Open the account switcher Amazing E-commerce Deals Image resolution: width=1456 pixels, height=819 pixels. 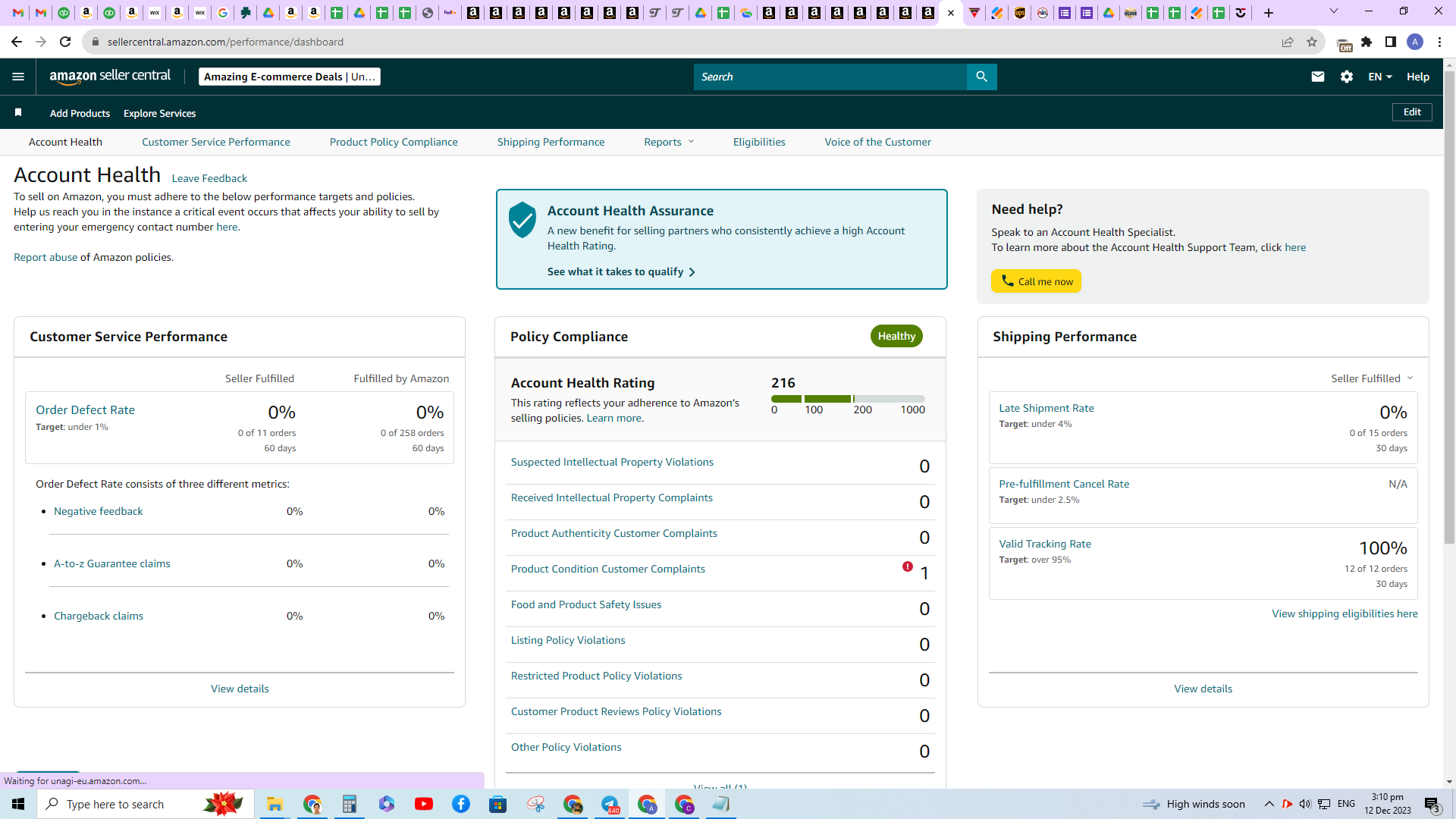click(x=290, y=77)
